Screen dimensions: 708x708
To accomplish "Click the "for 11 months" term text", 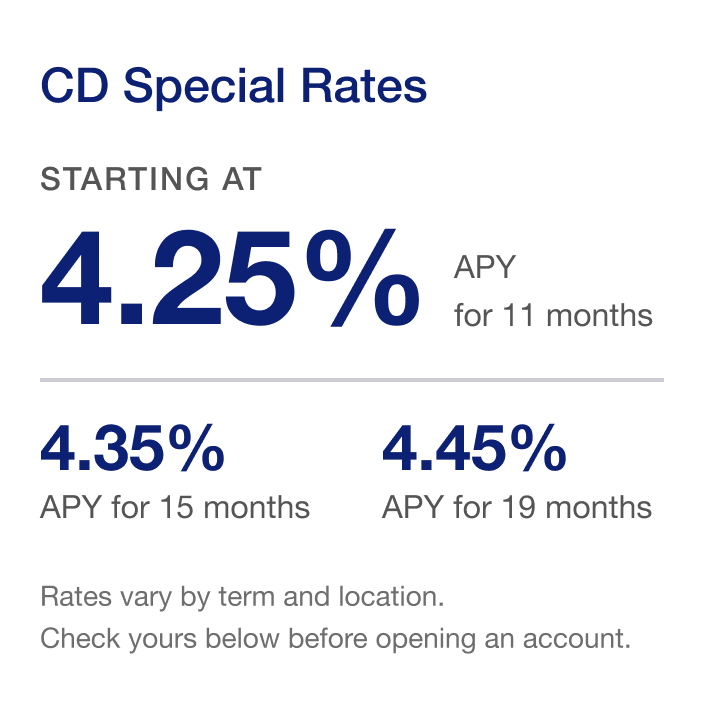I will pos(553,316).
